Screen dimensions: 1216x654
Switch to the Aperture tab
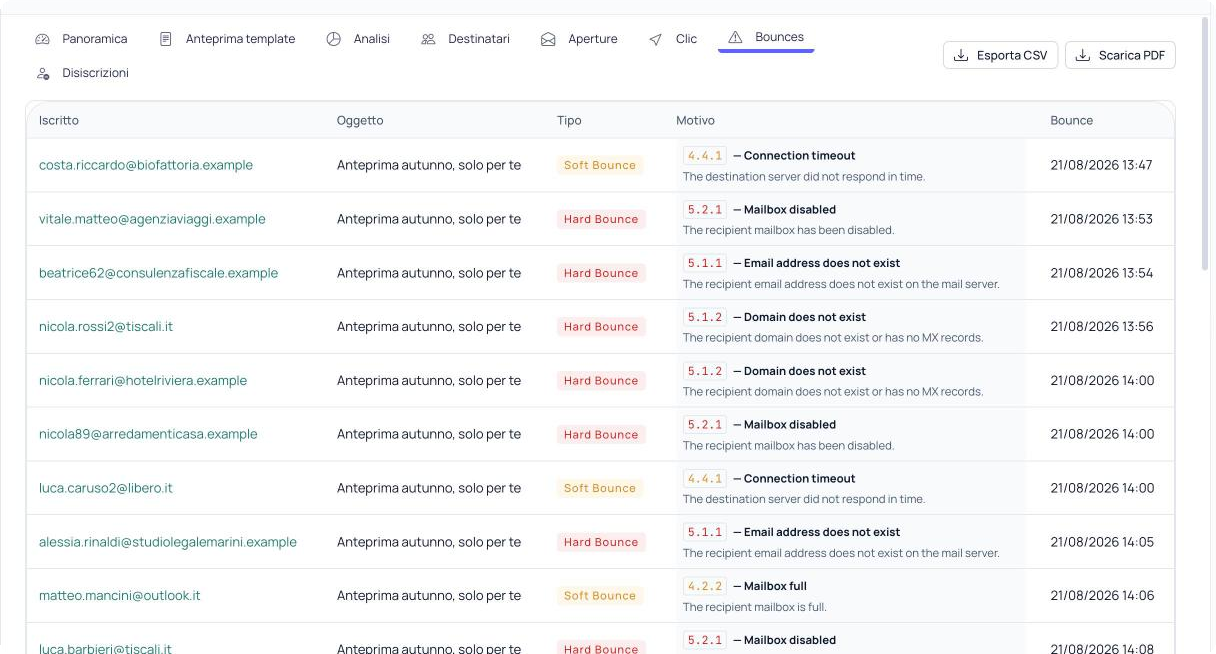(x=580, y=39)
